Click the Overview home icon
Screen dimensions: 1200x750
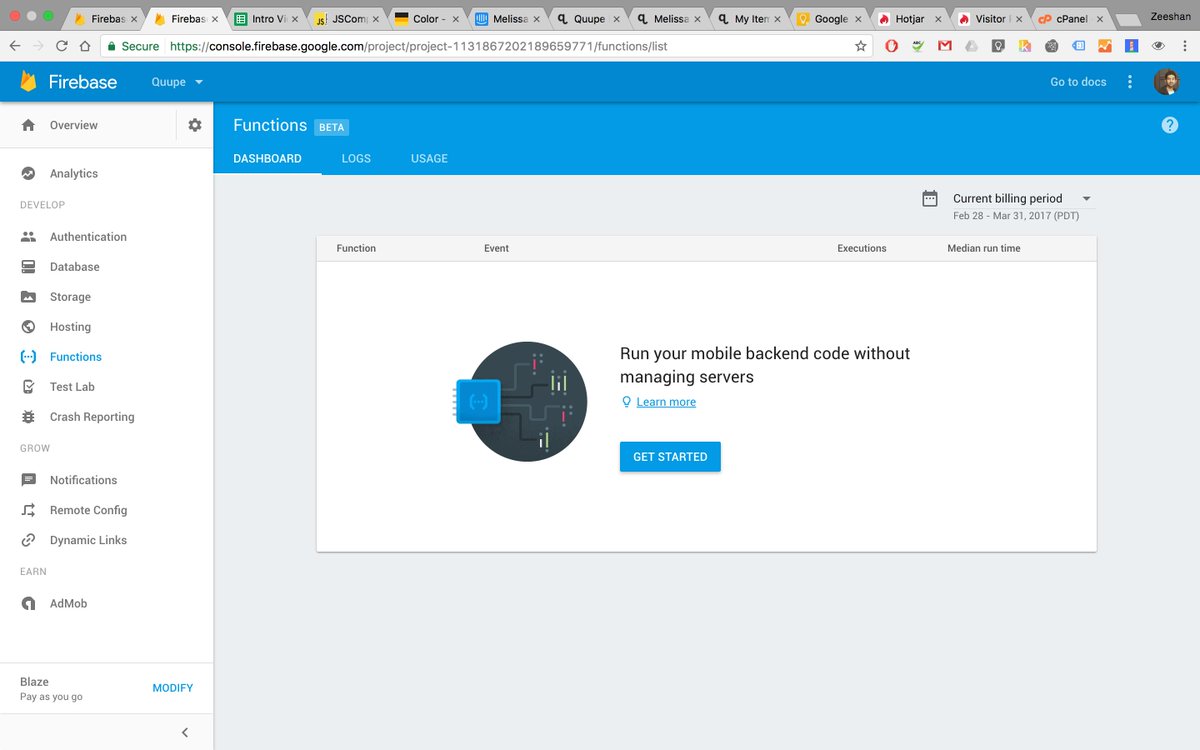pyautogui.click(x=28, y=125)
